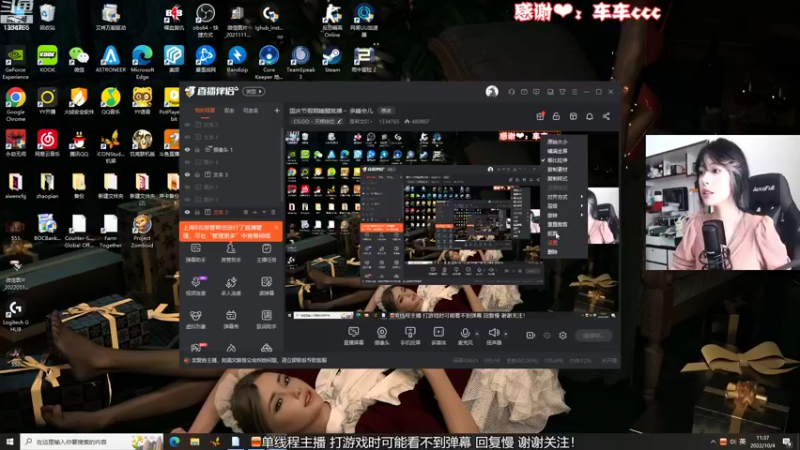
Task: Add a 多媒体 media source
Action: [438, 336]
